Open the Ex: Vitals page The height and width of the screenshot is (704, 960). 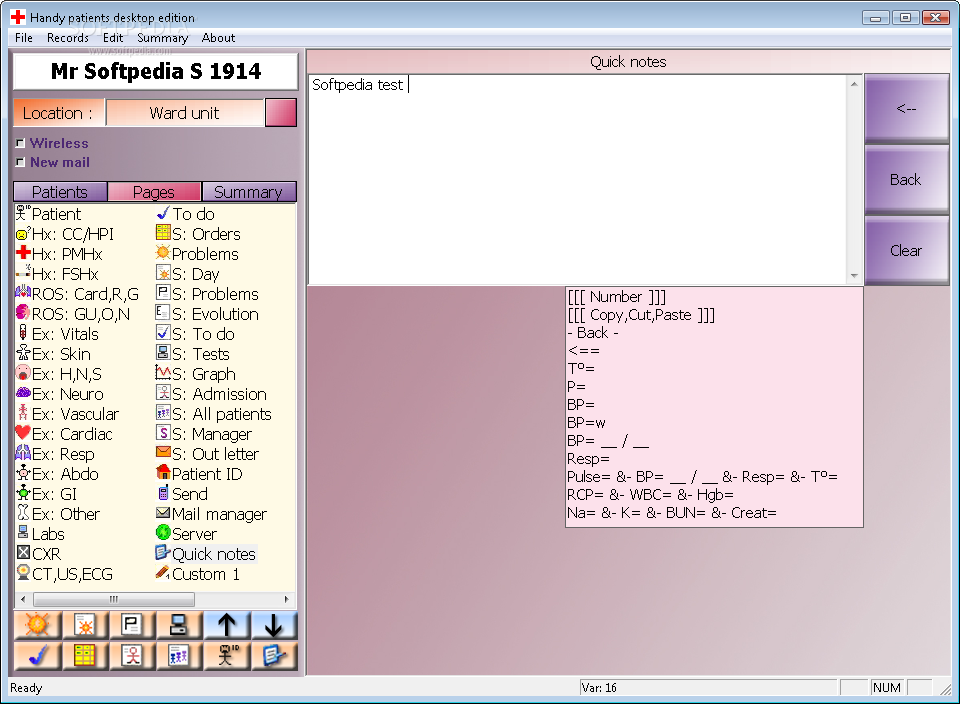[x=58, y=334]
